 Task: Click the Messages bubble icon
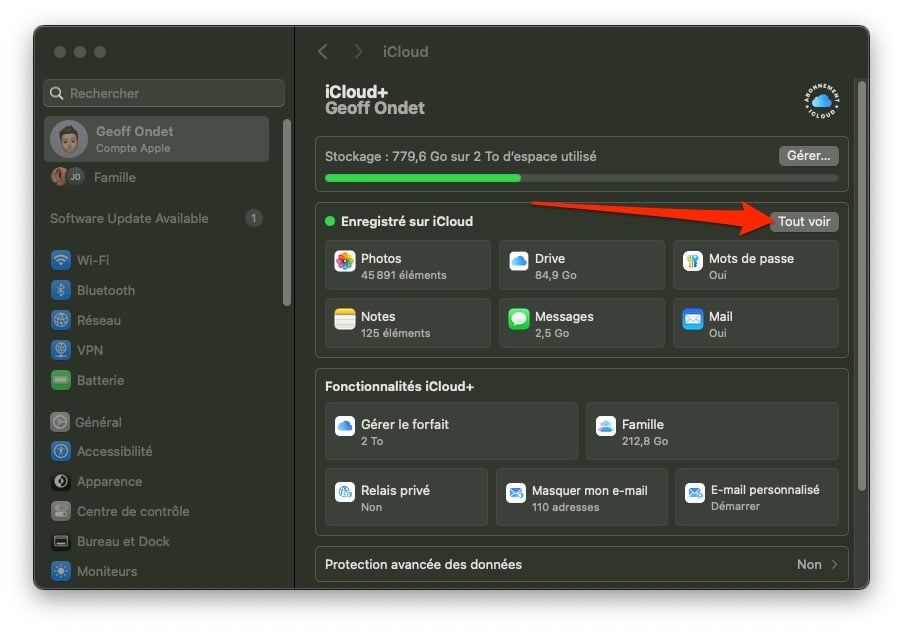click(518, 318)
